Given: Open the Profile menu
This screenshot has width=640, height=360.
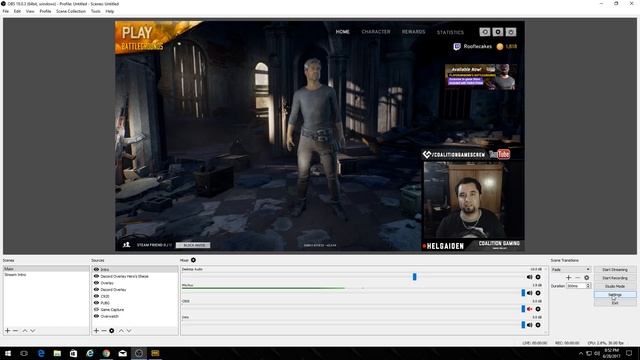Looking at the screenshot, I should [45, 11].
